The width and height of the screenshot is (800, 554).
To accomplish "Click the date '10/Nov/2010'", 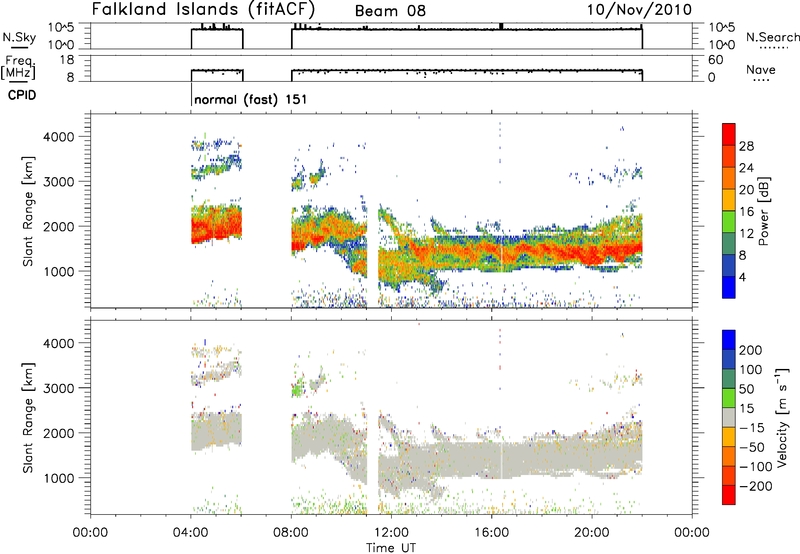I will [x=639, y=10].
